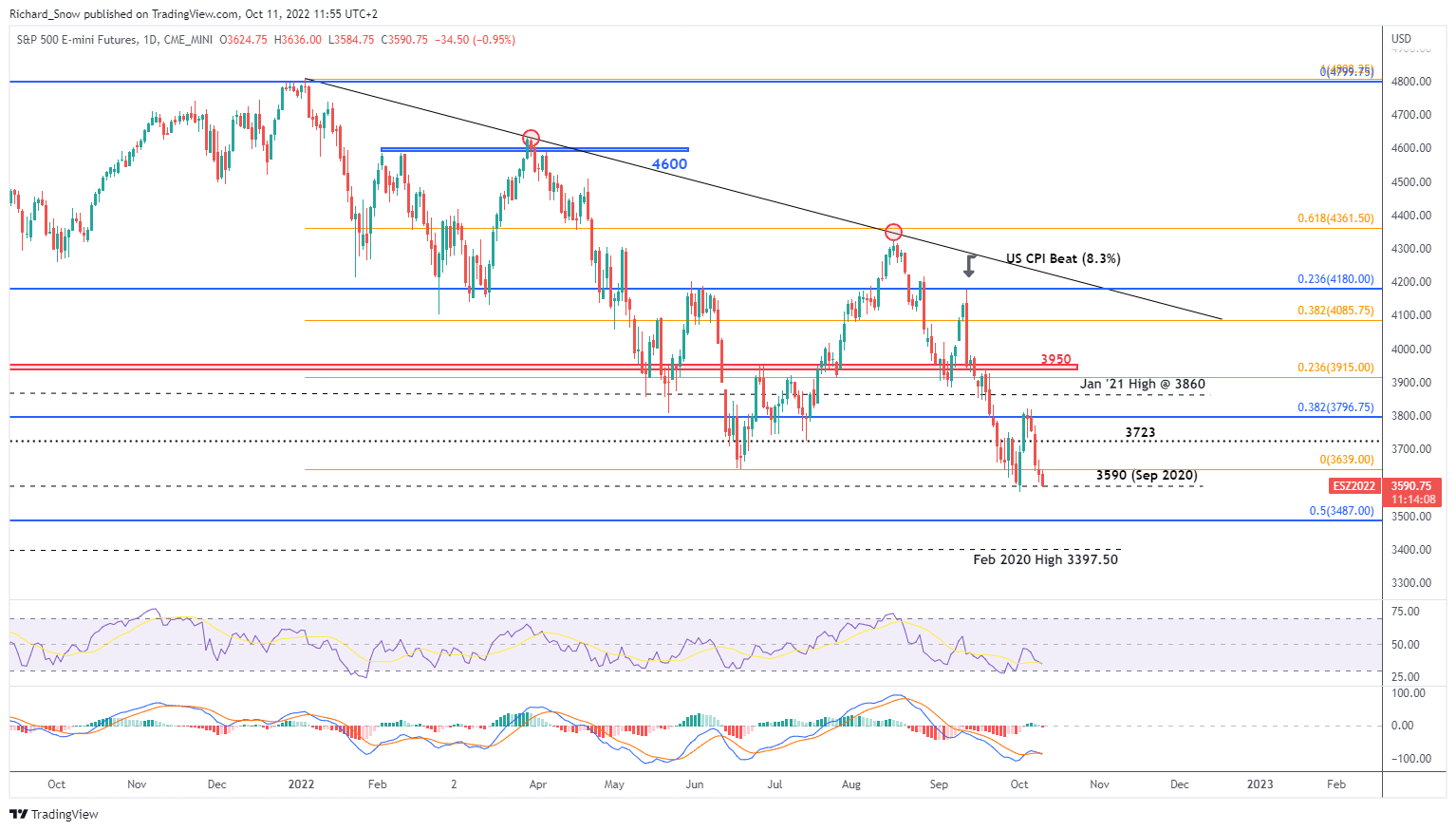The height and width of the screenshot is (831, 1456).
Task: Click the Sep label on the time axis
Action: coord(939,784)
